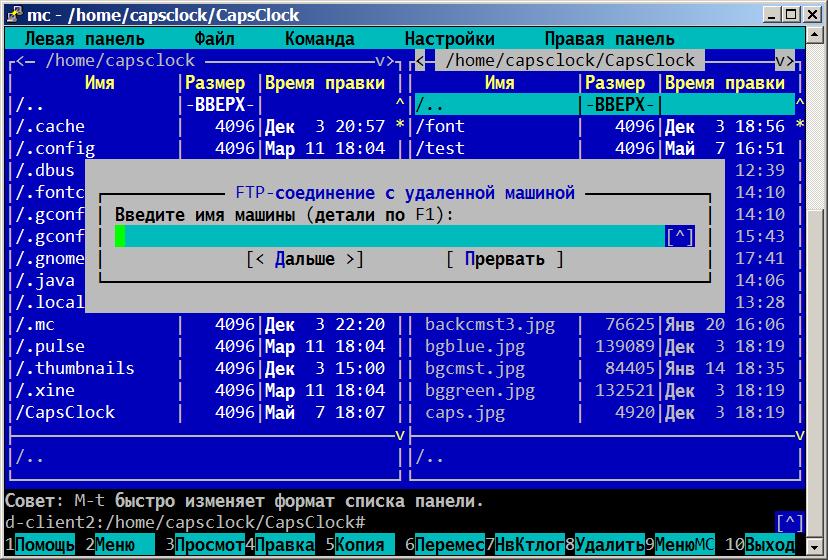Click 4 Правка function key
This screenshot has height=560, width=828.
coord(280,545)
